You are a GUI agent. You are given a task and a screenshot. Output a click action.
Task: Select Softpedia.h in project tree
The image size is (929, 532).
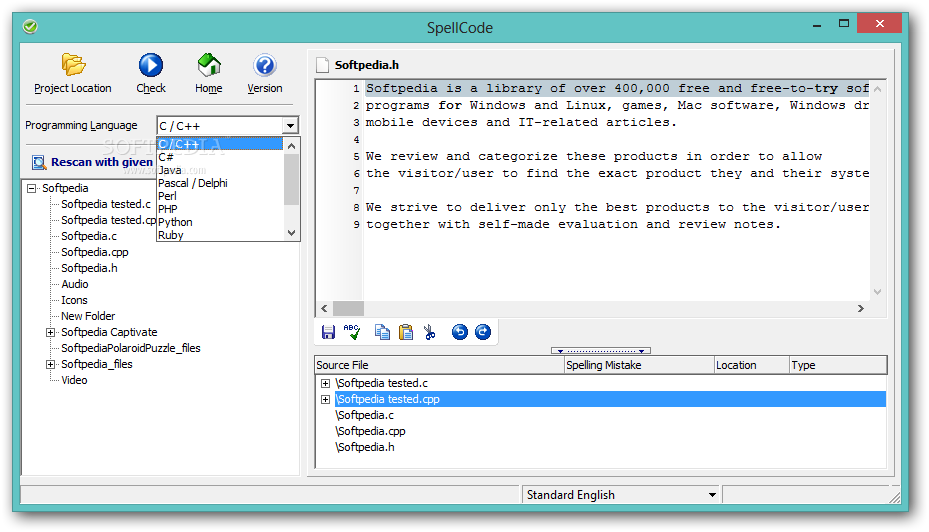(x=89, y=268)
